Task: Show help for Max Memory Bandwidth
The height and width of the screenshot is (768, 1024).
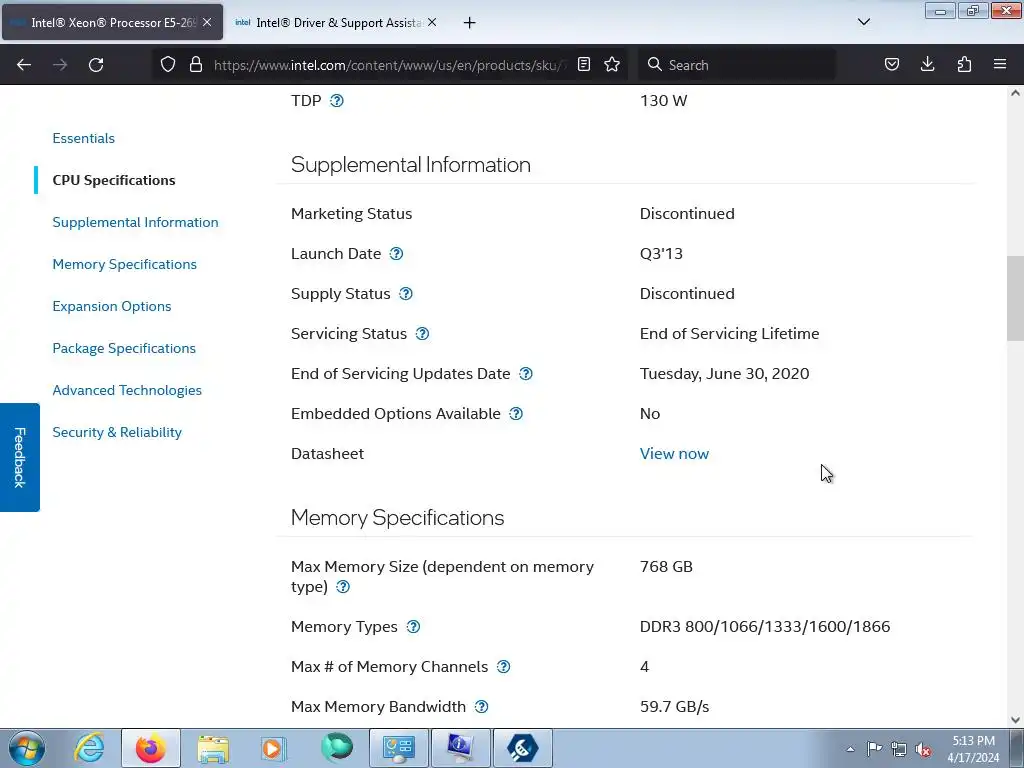Action: click(481, 707)
